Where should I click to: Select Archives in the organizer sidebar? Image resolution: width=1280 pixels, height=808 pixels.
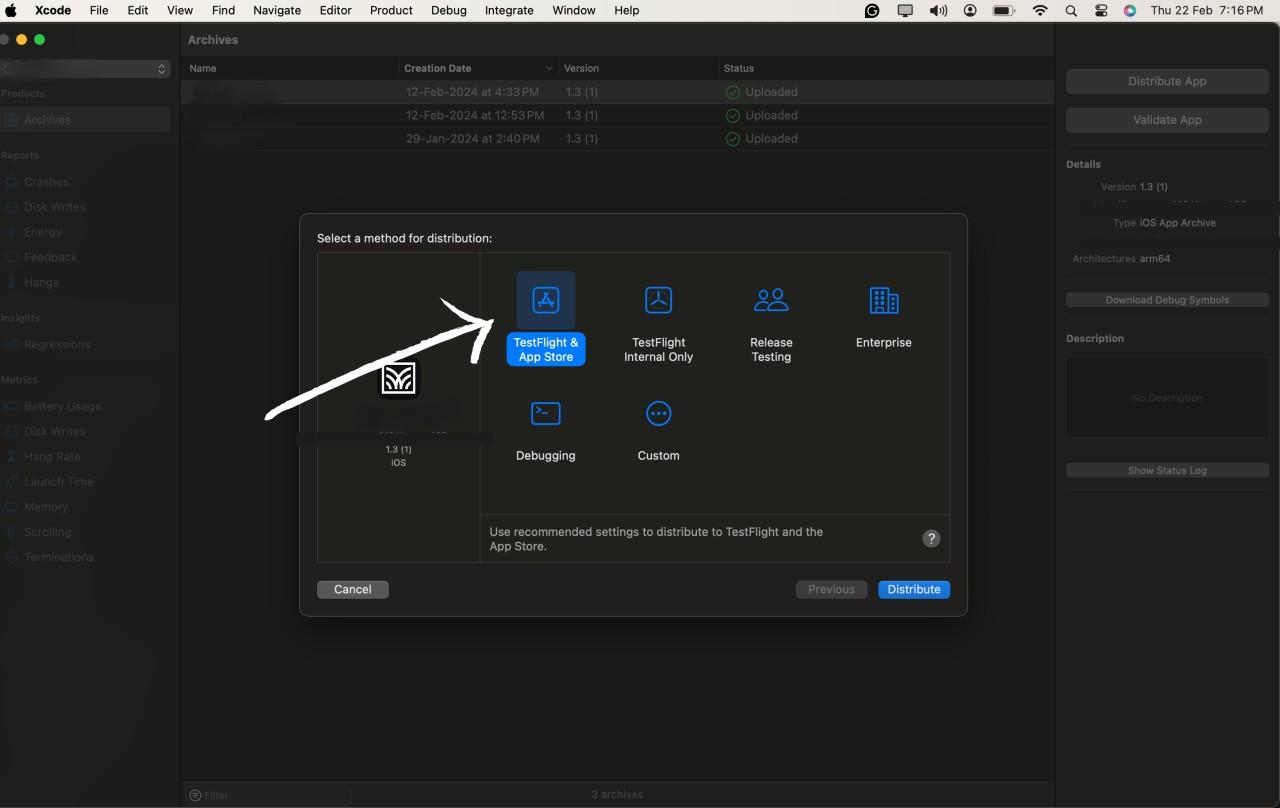pos(86,119)
